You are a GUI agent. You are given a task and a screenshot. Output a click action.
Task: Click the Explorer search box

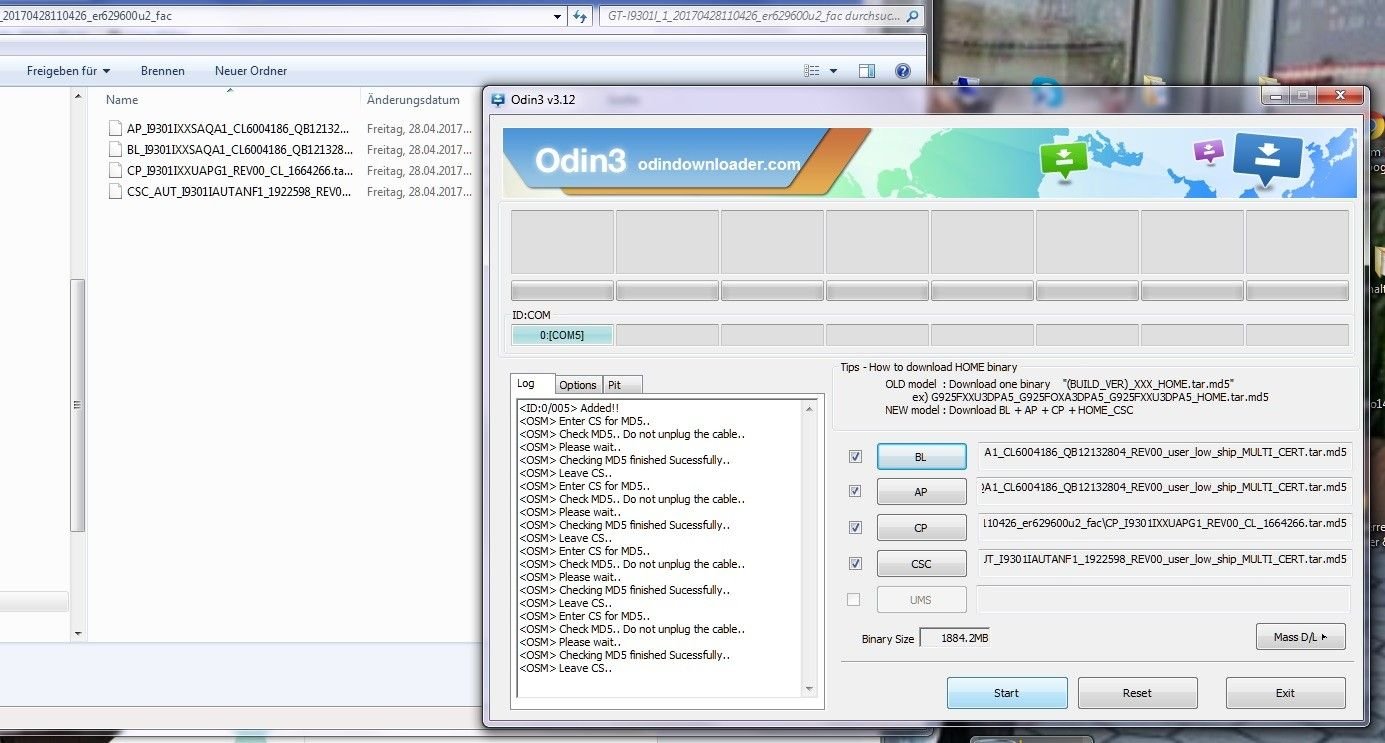tap(762, 16)
